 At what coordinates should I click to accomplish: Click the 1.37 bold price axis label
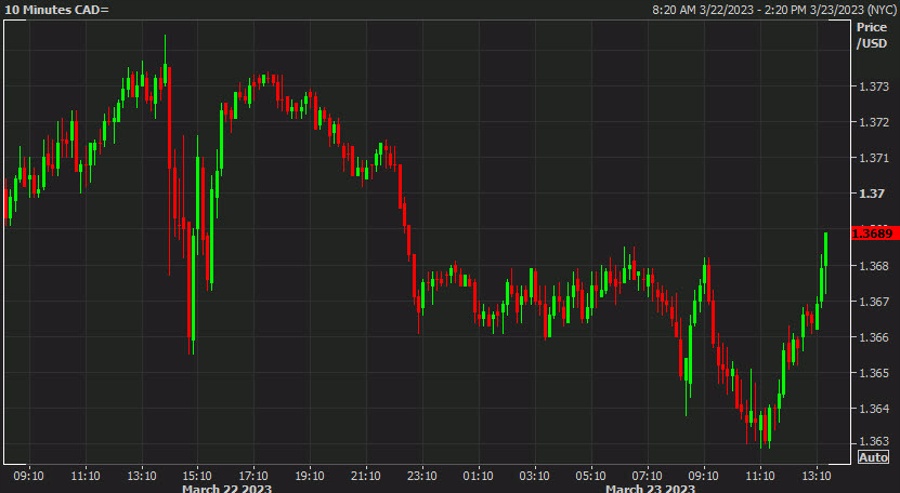(x=871, y=193)
